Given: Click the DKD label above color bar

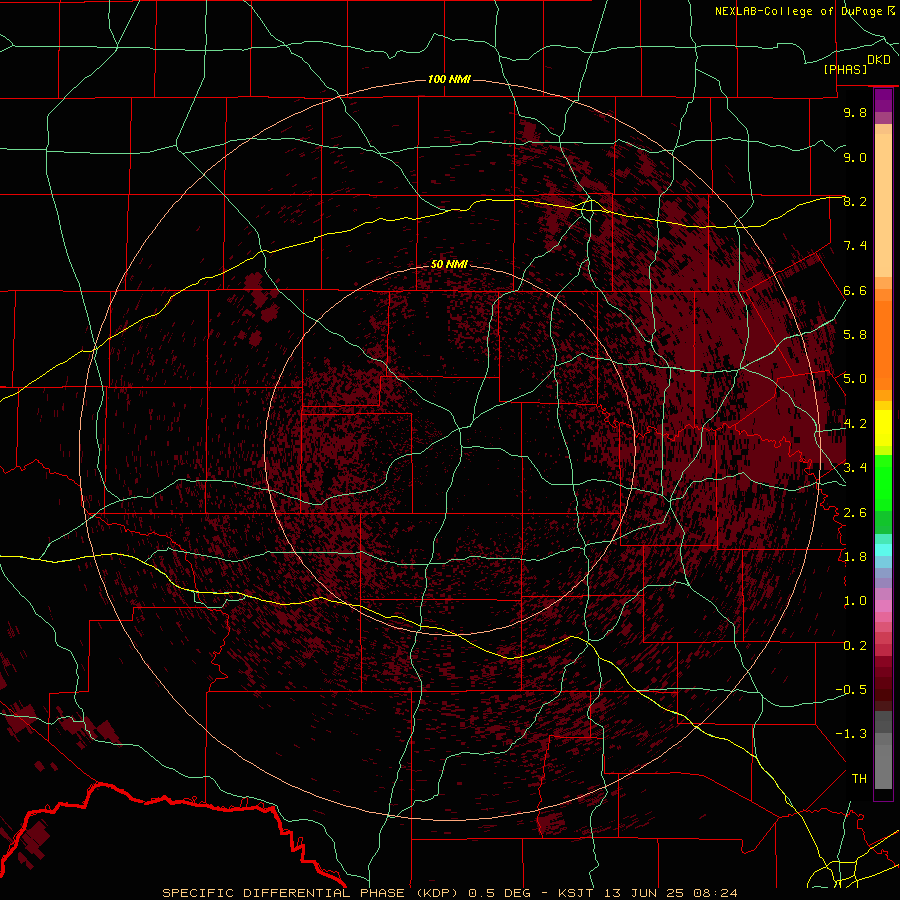Looking at the screenshot, I should coord(879,60).
